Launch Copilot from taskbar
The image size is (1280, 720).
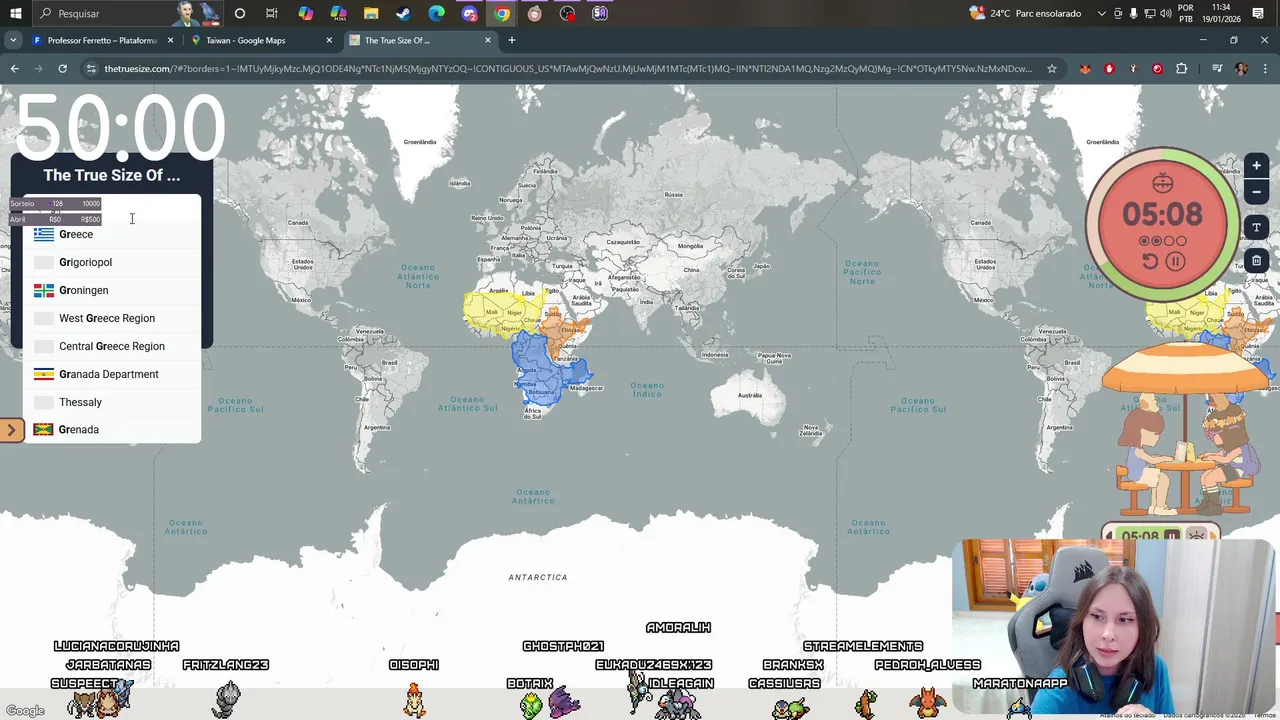[x=305, y=13]
